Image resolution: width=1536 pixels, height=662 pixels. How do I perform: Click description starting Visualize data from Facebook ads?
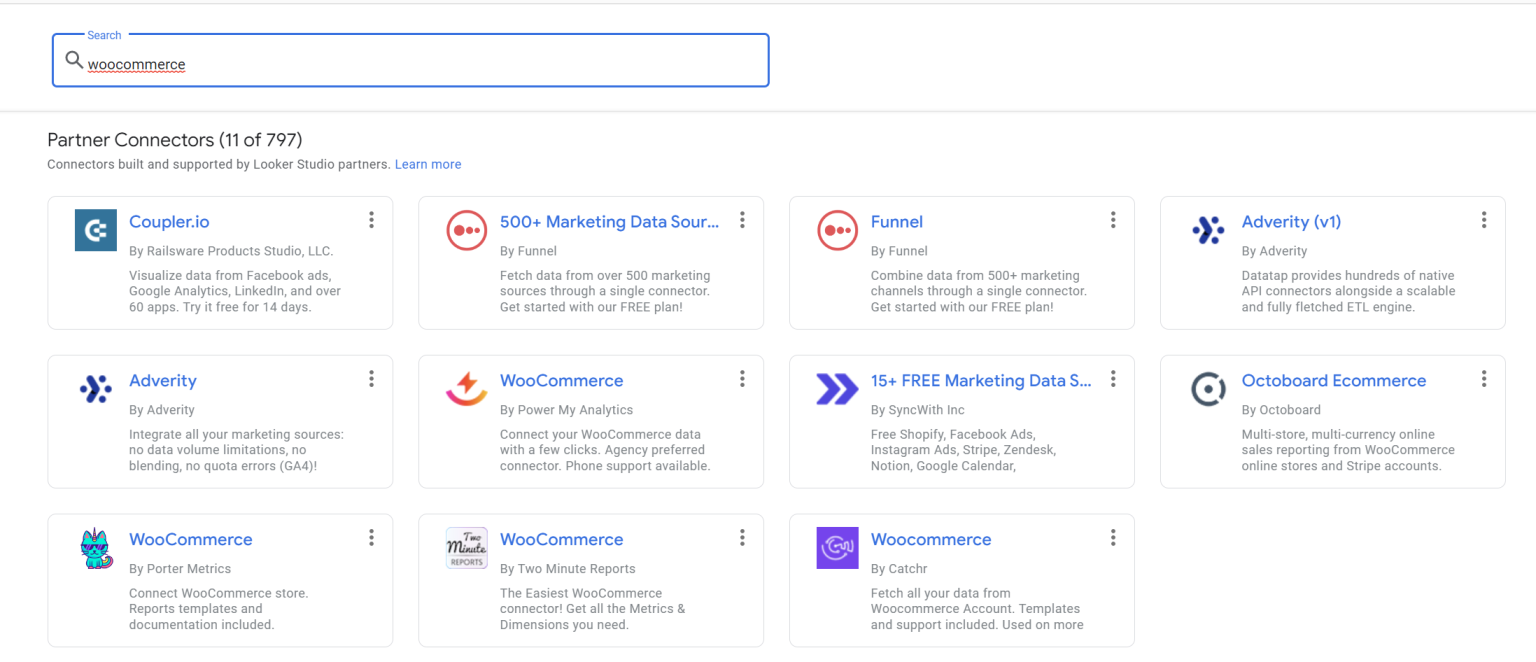235,291
